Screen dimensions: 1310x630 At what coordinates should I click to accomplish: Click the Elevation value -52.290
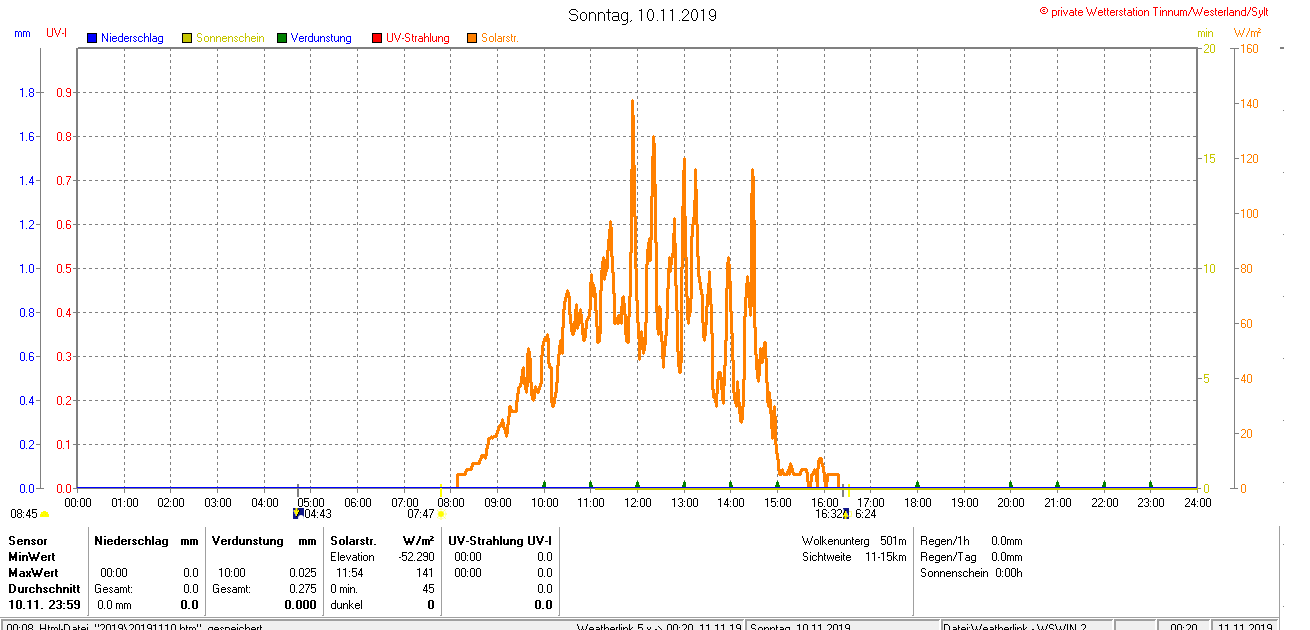coord(416,557)
